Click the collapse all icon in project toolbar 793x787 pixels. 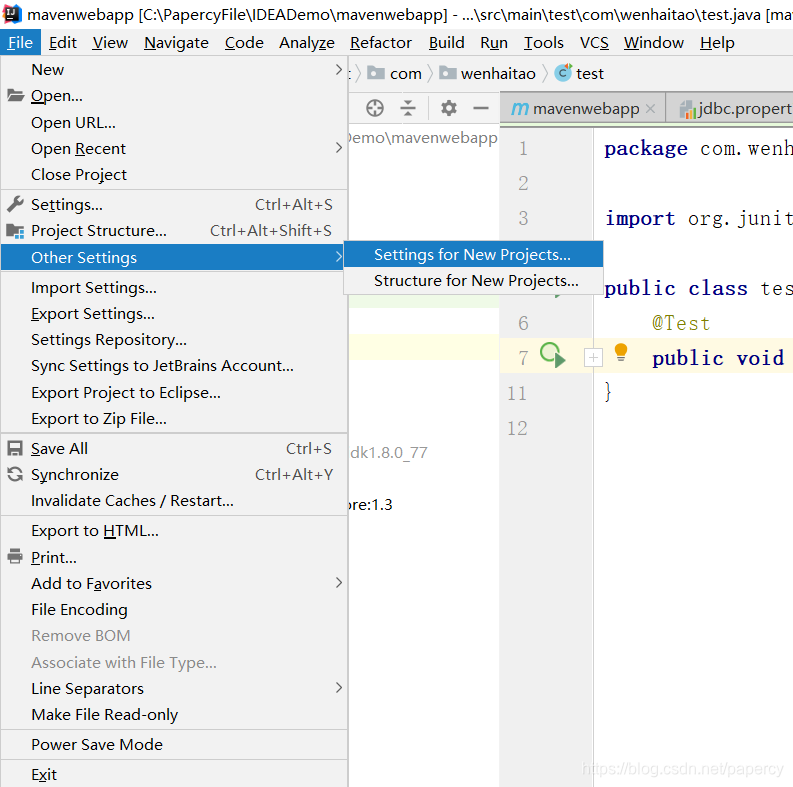408,108
